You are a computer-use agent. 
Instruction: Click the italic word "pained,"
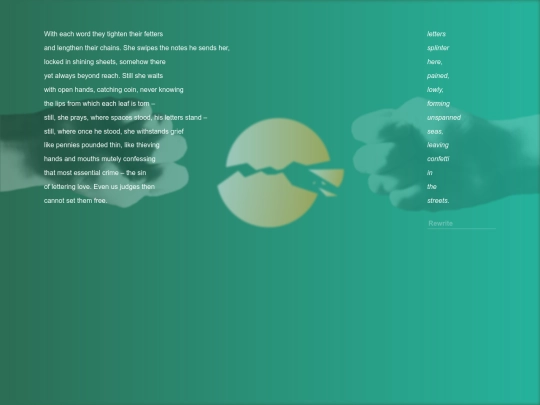point(438,76)
